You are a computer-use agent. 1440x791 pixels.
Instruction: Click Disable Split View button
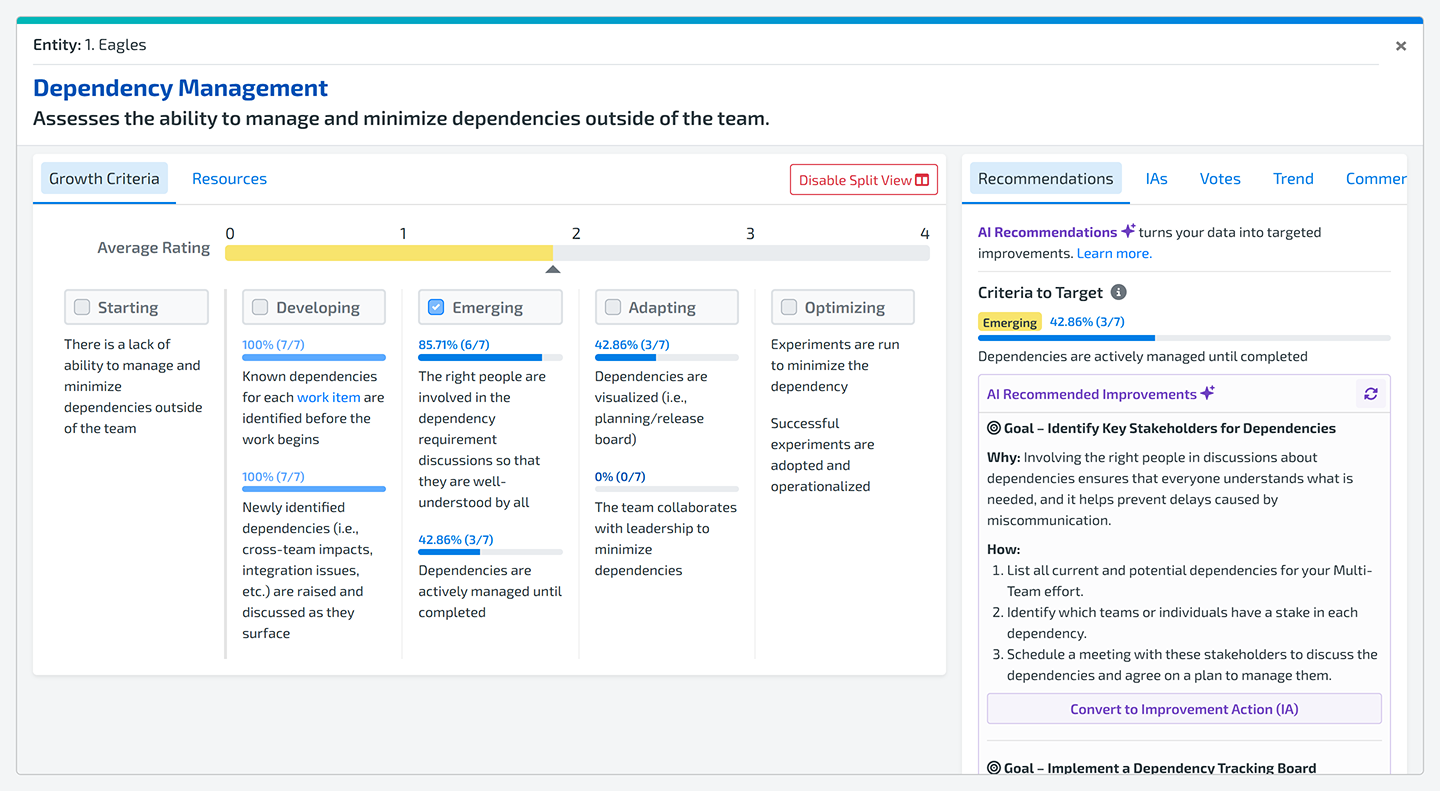864,180
